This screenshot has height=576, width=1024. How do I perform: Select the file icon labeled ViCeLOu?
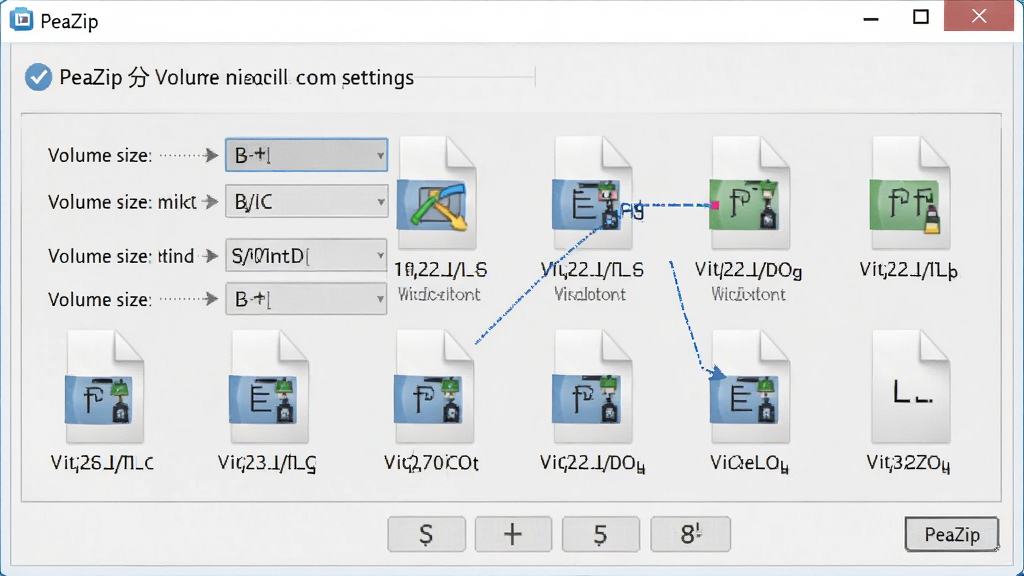[750, 387]
